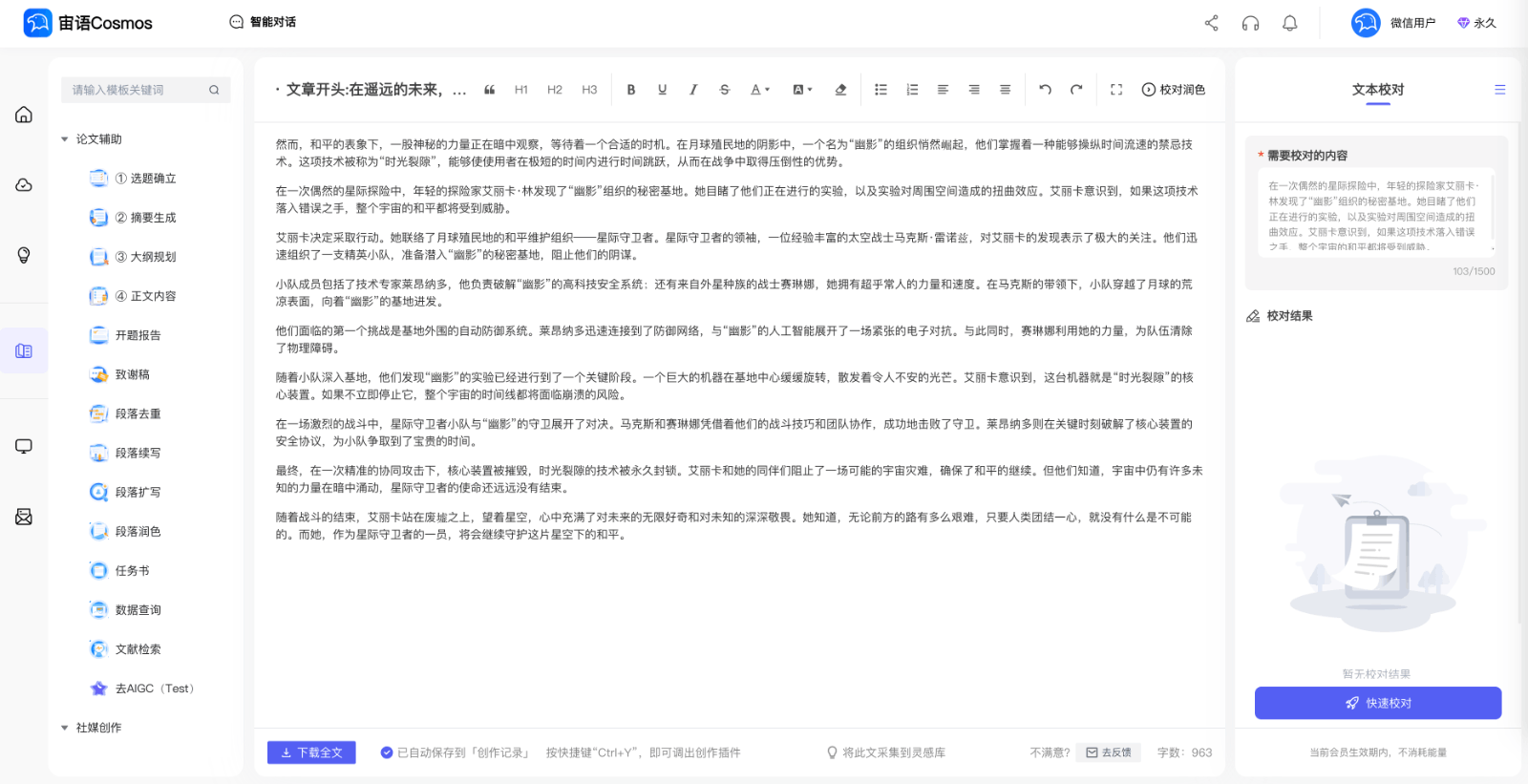
Task: Click the 快速校对 button
Action: [1377, 703]
